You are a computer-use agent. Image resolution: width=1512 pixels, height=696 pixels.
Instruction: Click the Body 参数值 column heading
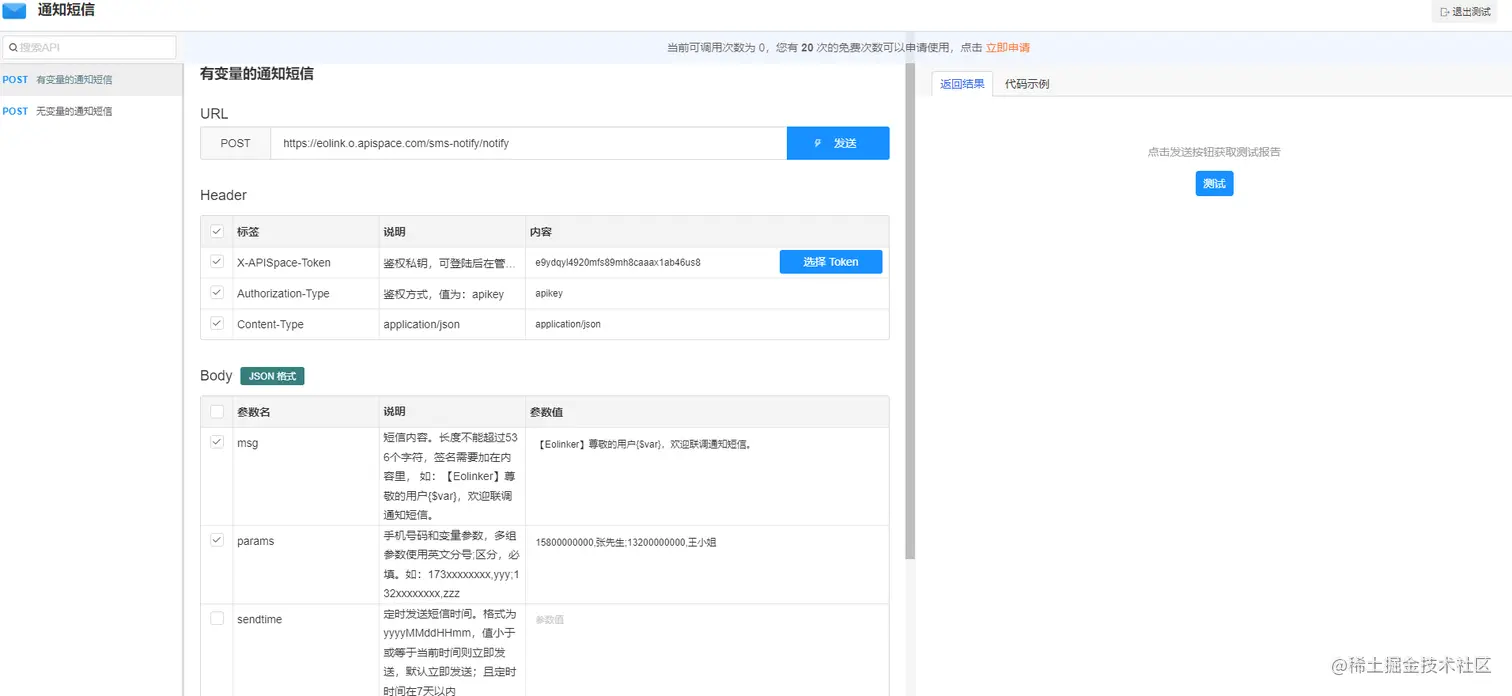(546, 412)
